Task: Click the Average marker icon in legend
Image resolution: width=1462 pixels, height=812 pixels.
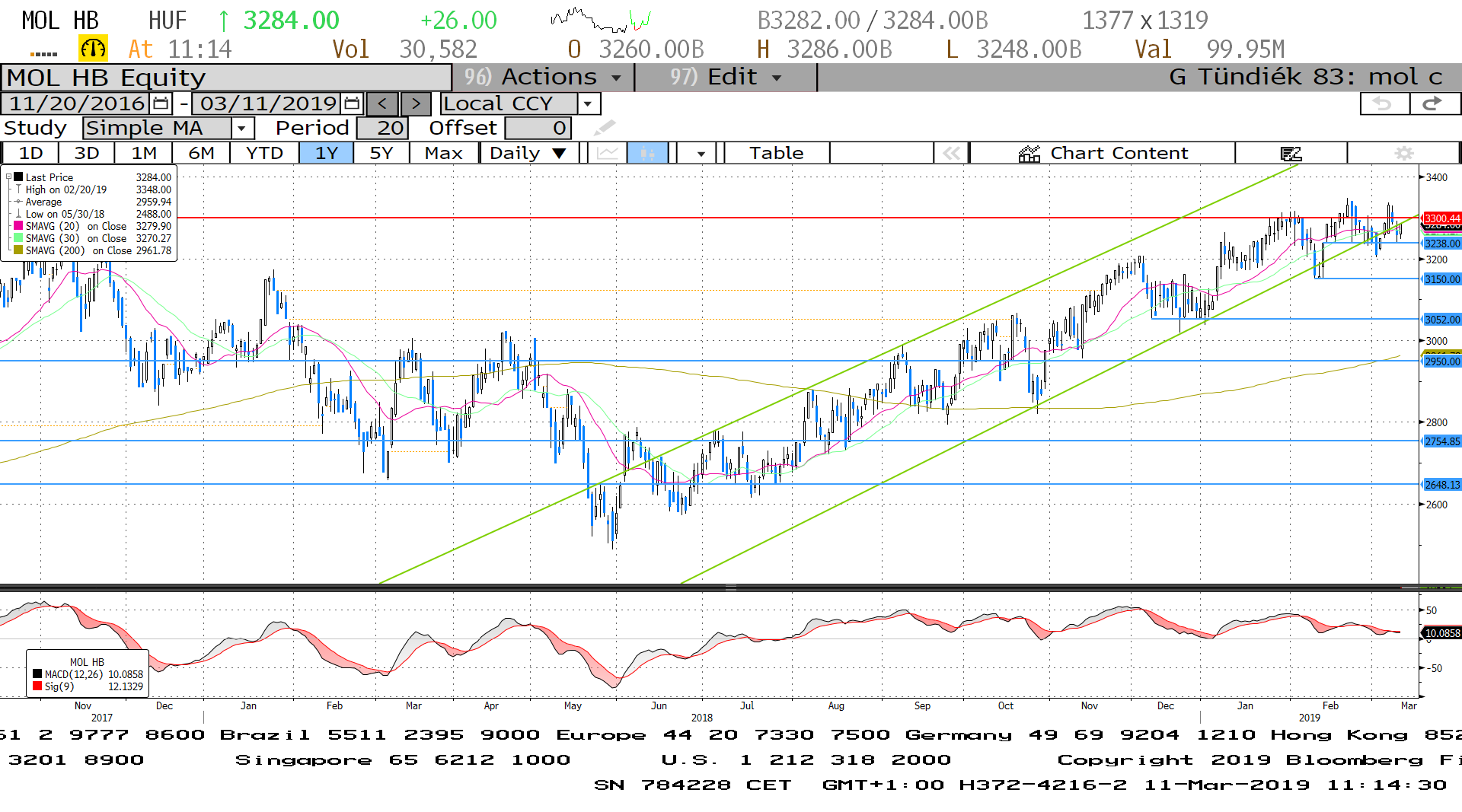Action: coord(18,202)
